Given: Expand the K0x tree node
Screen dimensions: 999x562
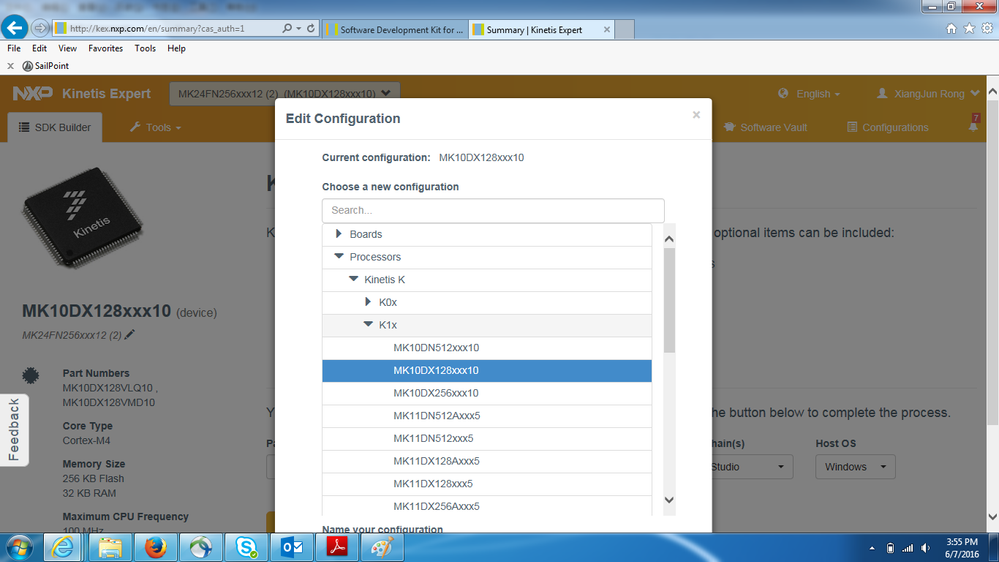Looking at the screenshot, I should [368, 301].
